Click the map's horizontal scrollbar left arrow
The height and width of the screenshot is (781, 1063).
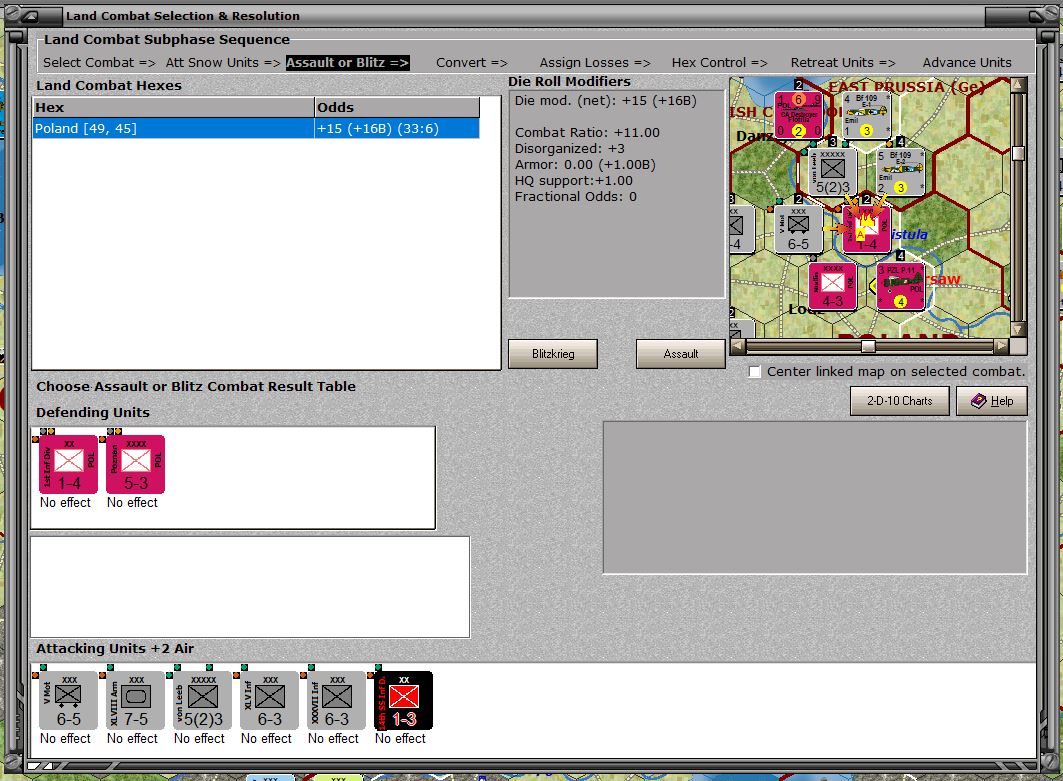pyautogui.click(x=738, y=346)
